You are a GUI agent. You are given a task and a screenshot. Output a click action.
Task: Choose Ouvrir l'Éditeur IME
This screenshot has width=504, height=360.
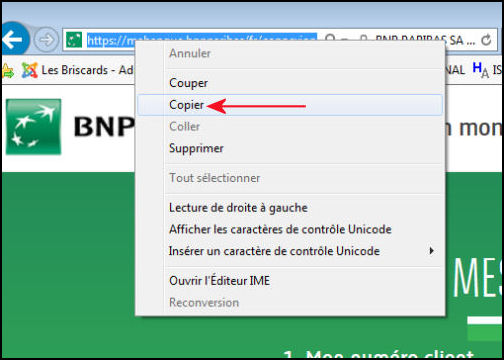(289, 281)
